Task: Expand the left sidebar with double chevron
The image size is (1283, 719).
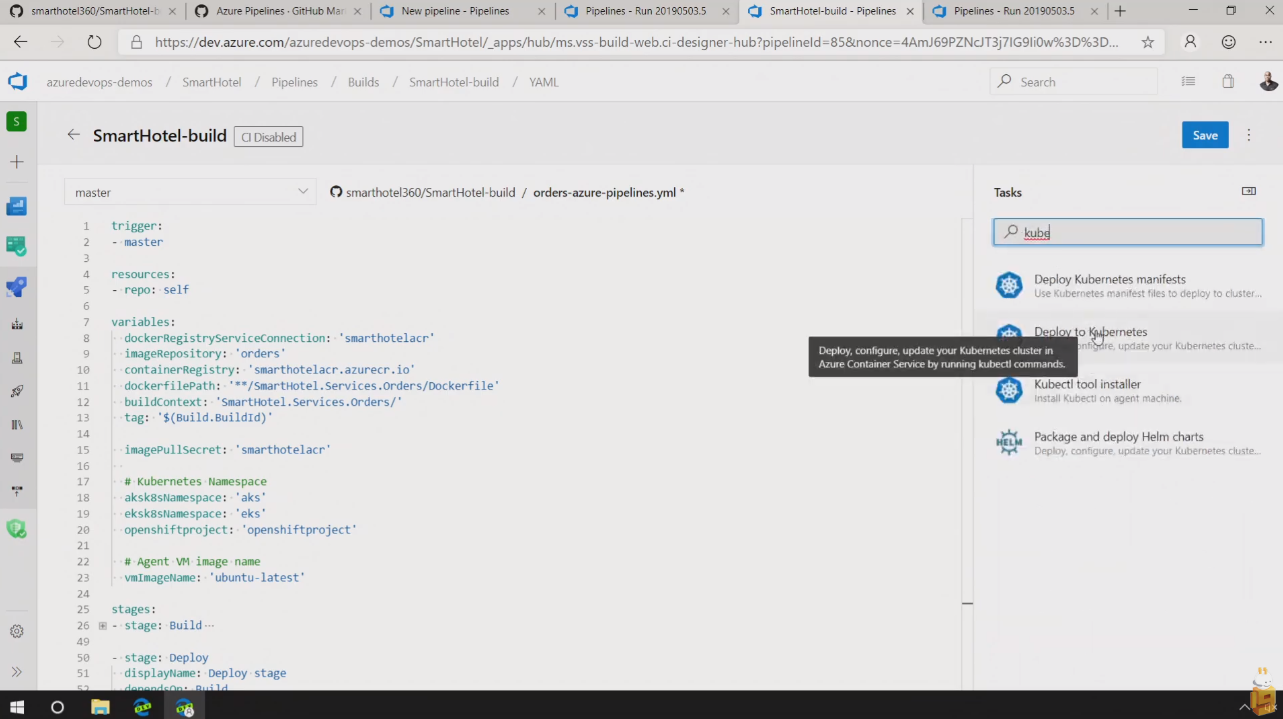Action: pos(17,672)
